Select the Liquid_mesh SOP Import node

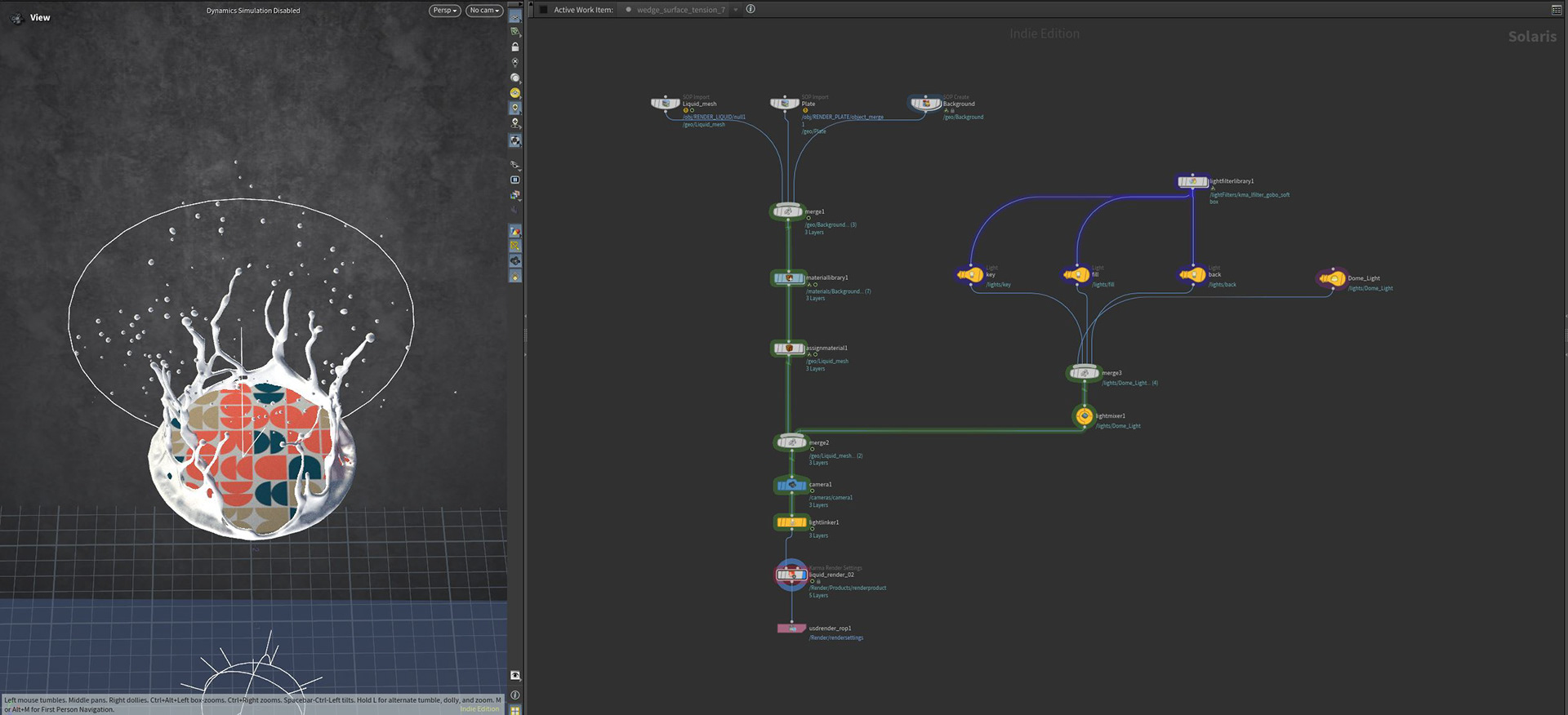coord(666,104)
